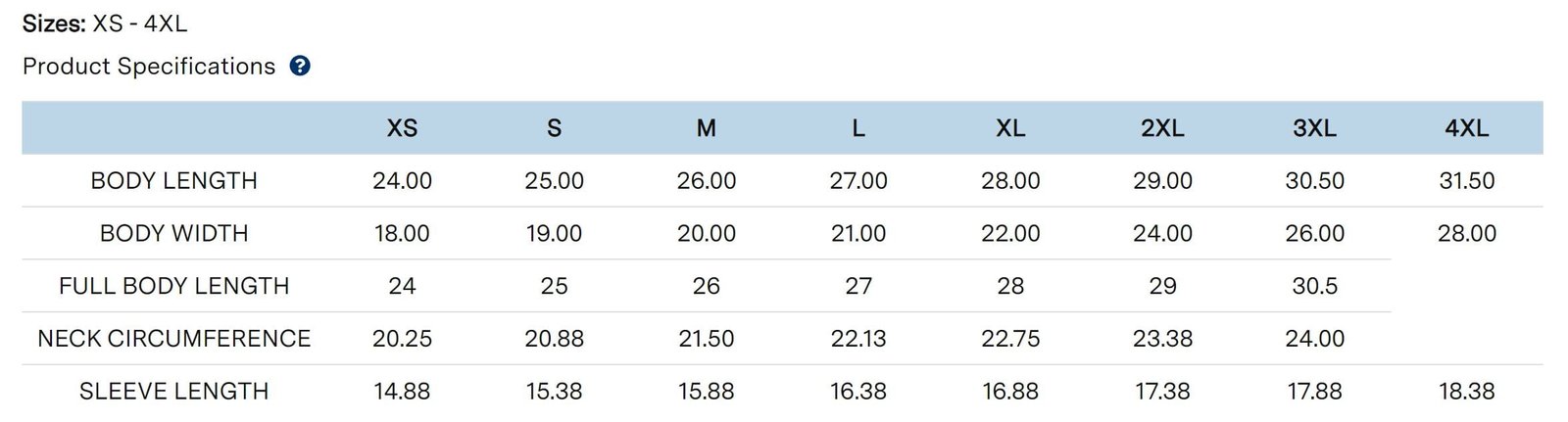This screenshot has height=422, width=1568.
Task: Select body width value 22.00 for XL
Action: pos(1010,234)
